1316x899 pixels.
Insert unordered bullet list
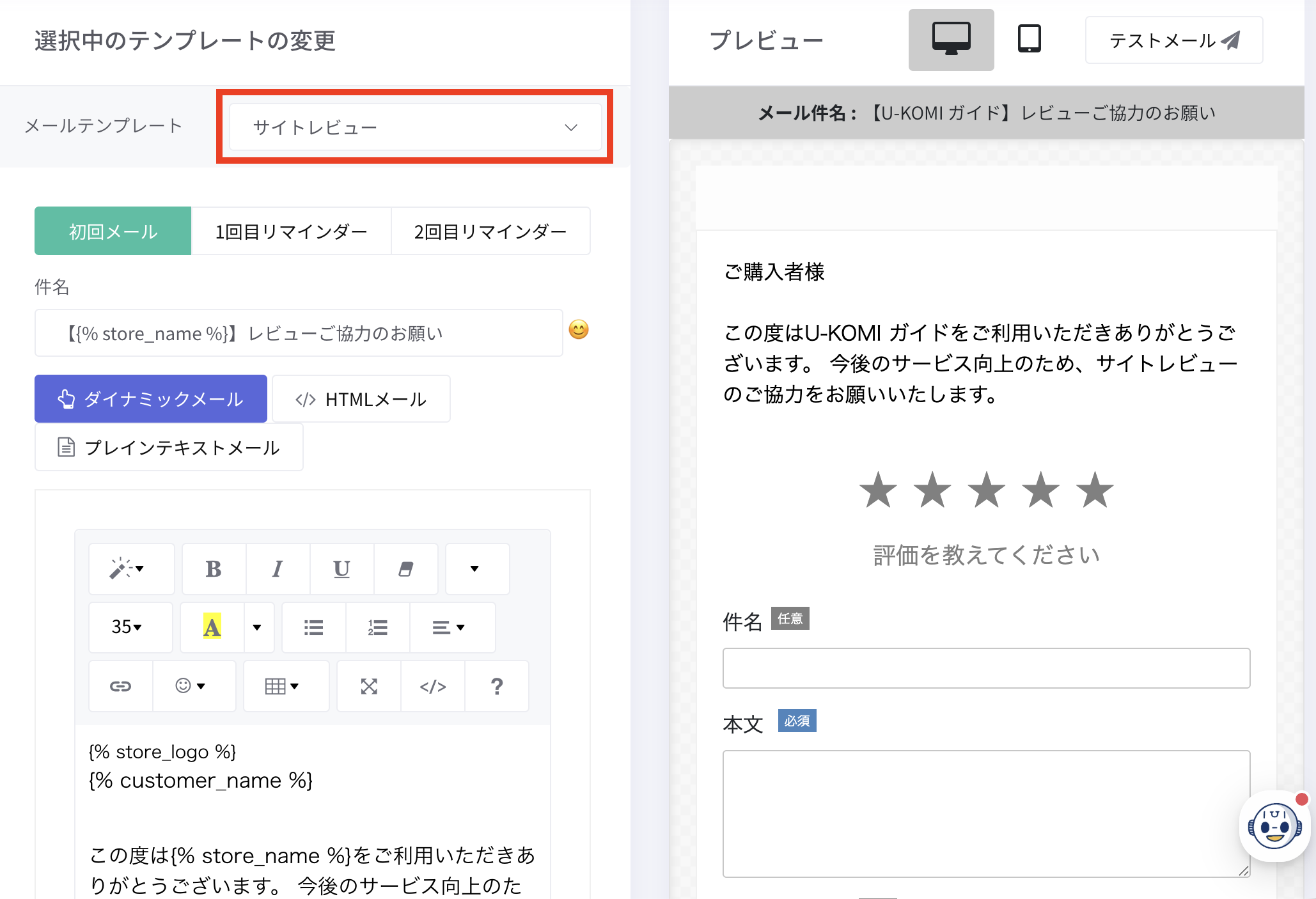313,627
